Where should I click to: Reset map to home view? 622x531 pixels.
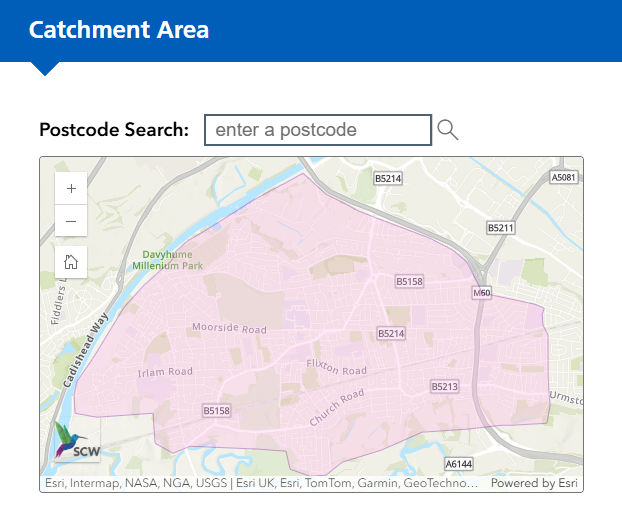tap(71, 262)
